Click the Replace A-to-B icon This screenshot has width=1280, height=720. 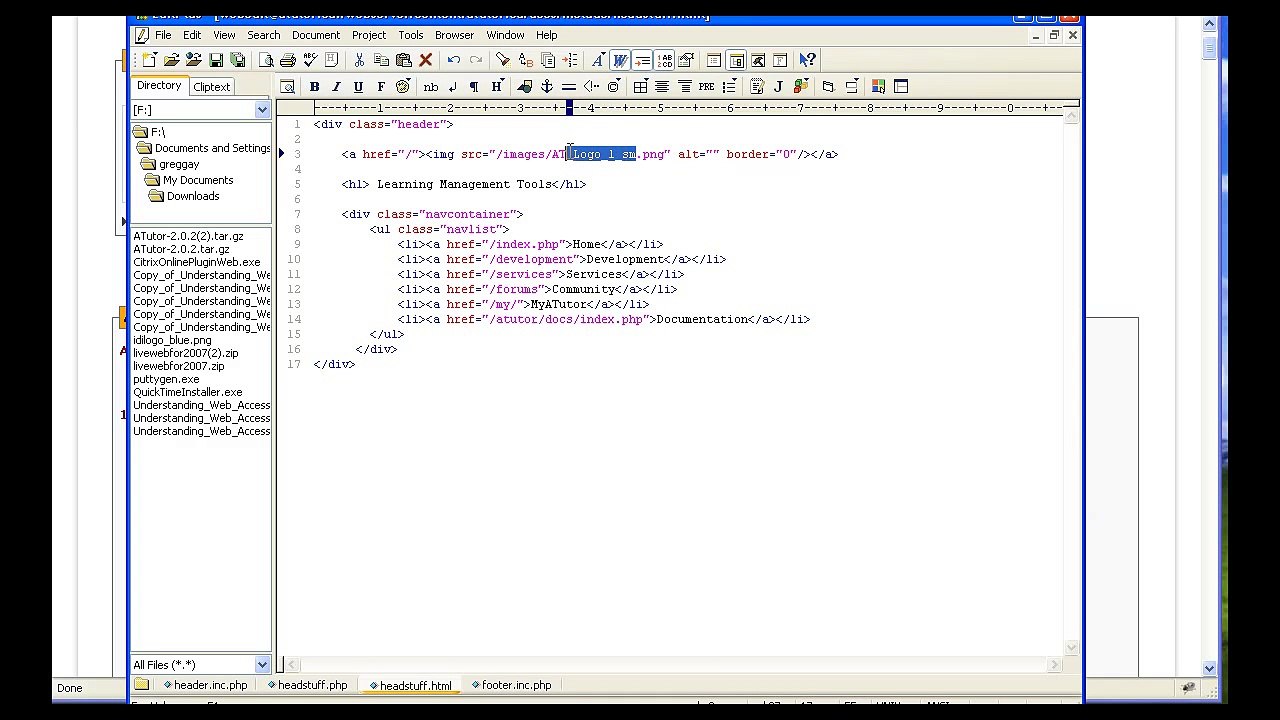point(525,60)
